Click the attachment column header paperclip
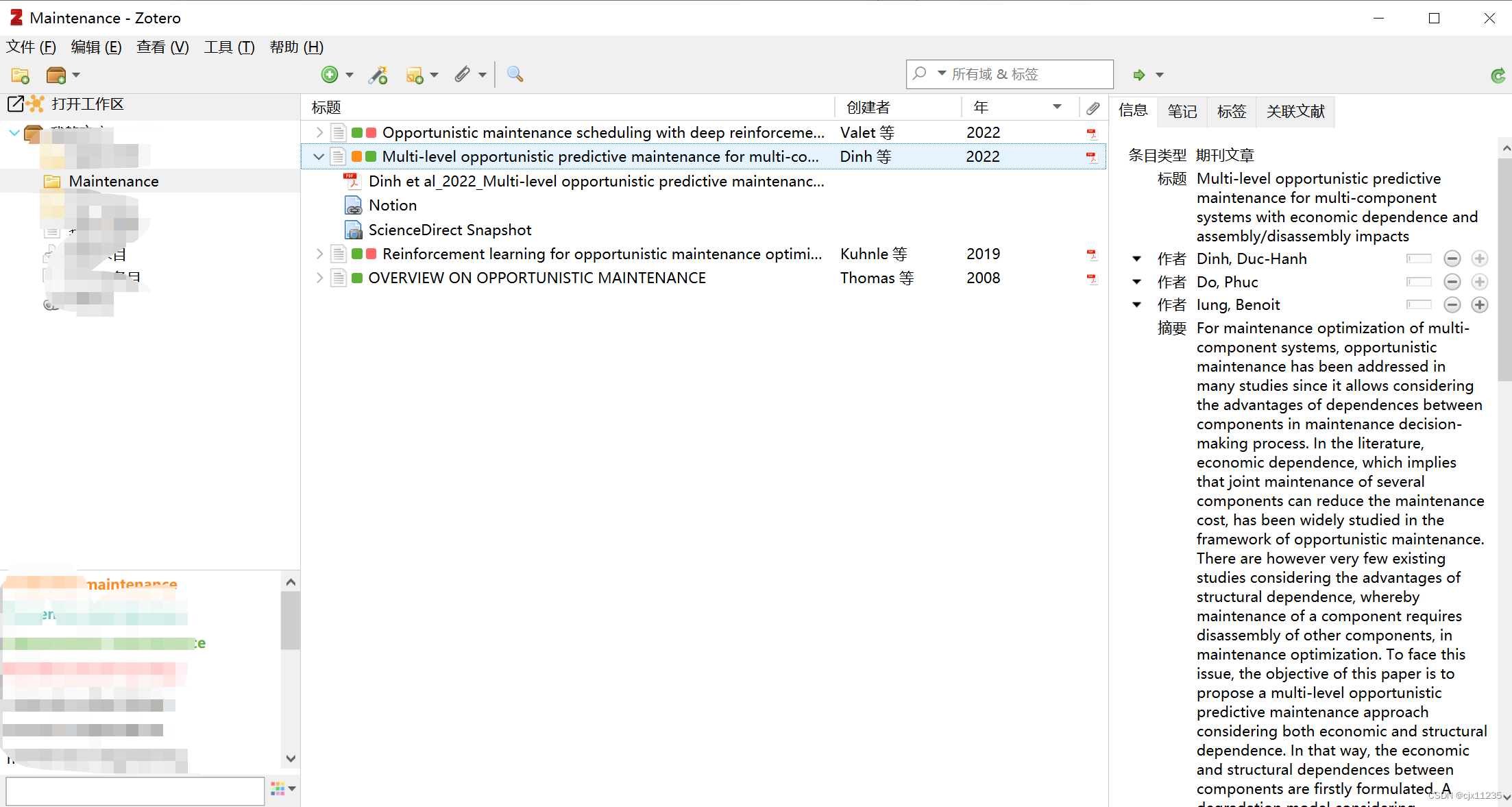 coord(1093,108)
